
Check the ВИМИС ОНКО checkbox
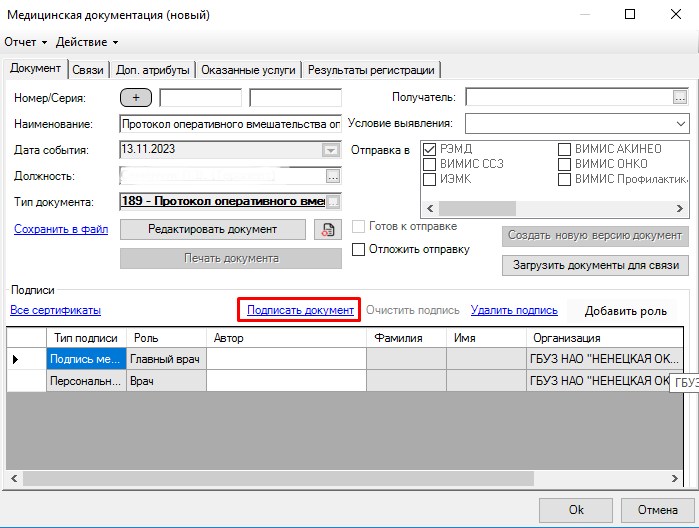pos(564,164)
